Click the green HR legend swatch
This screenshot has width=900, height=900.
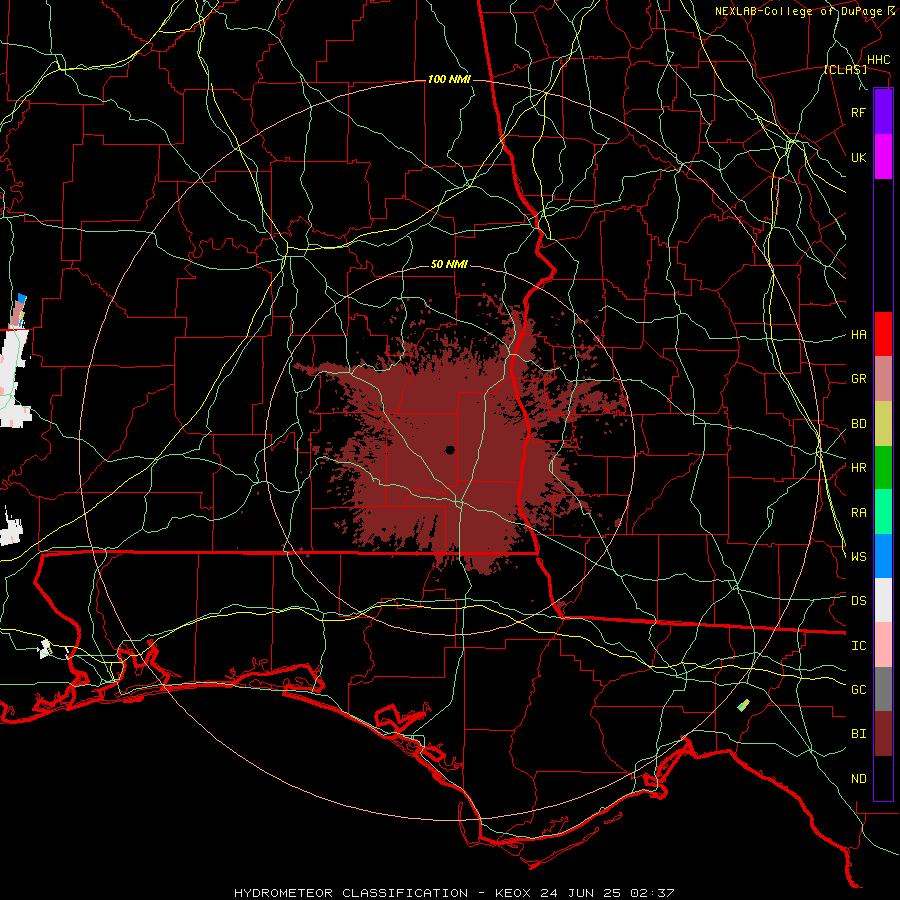[883, 468]
